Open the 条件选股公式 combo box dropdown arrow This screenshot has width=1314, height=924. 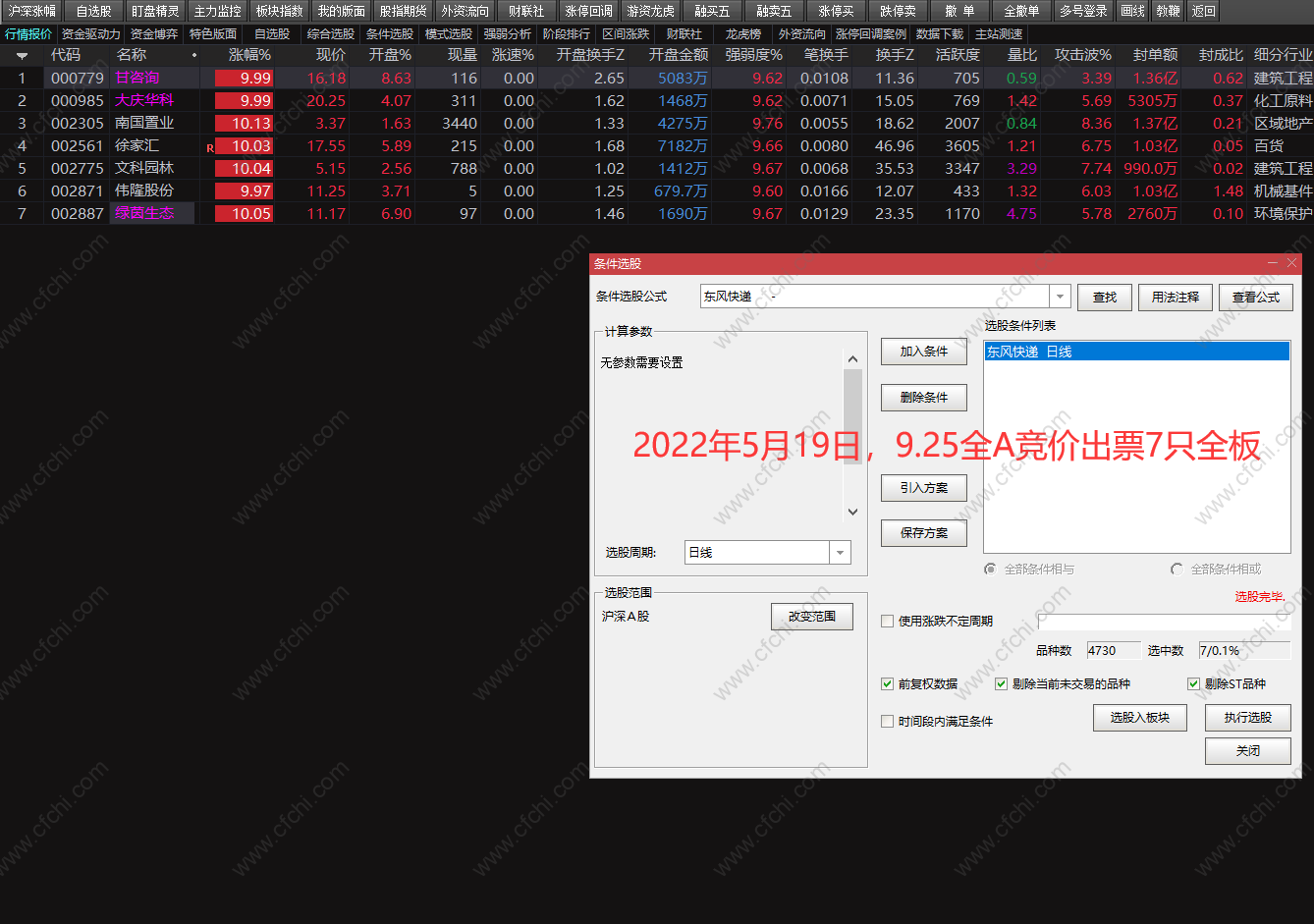click(1060, 297)
